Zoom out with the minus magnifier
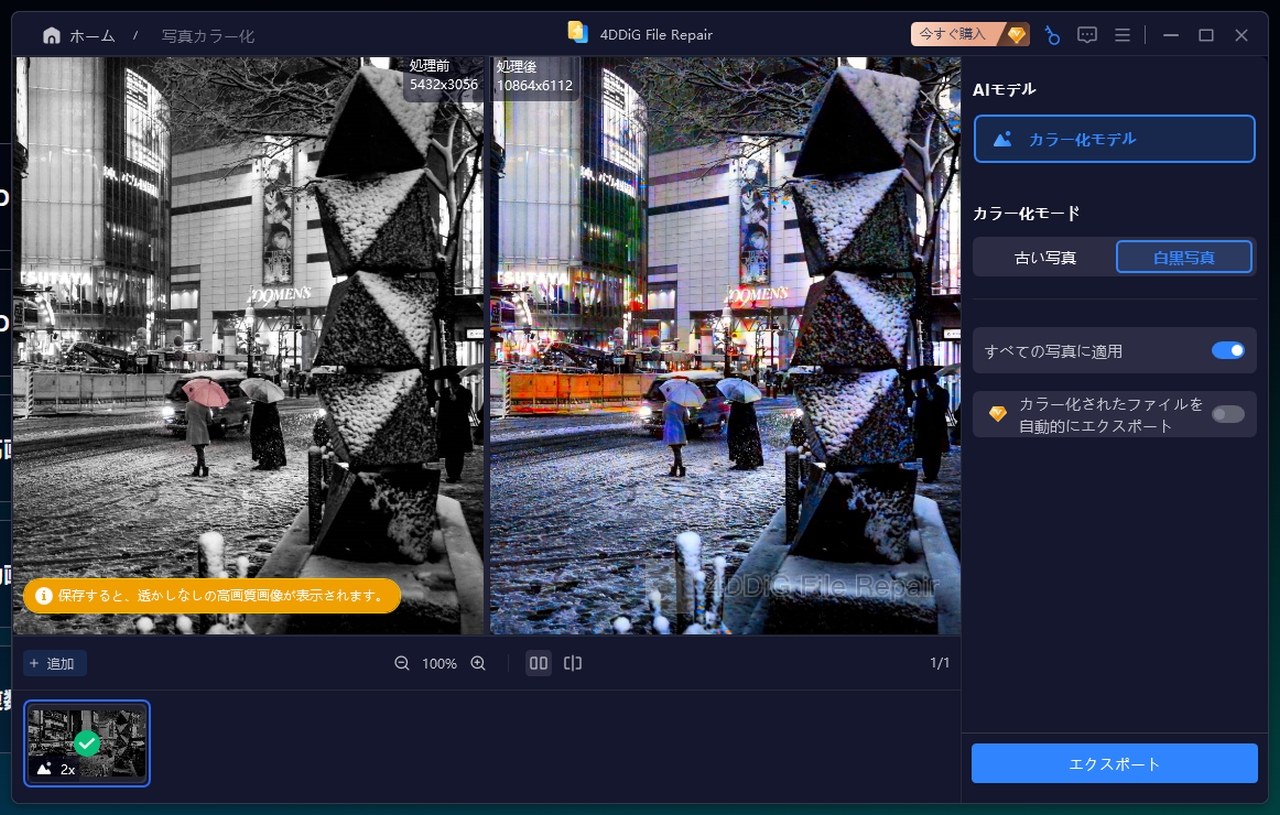Viewport: 1280px width, 815px height. coord(402,663)
